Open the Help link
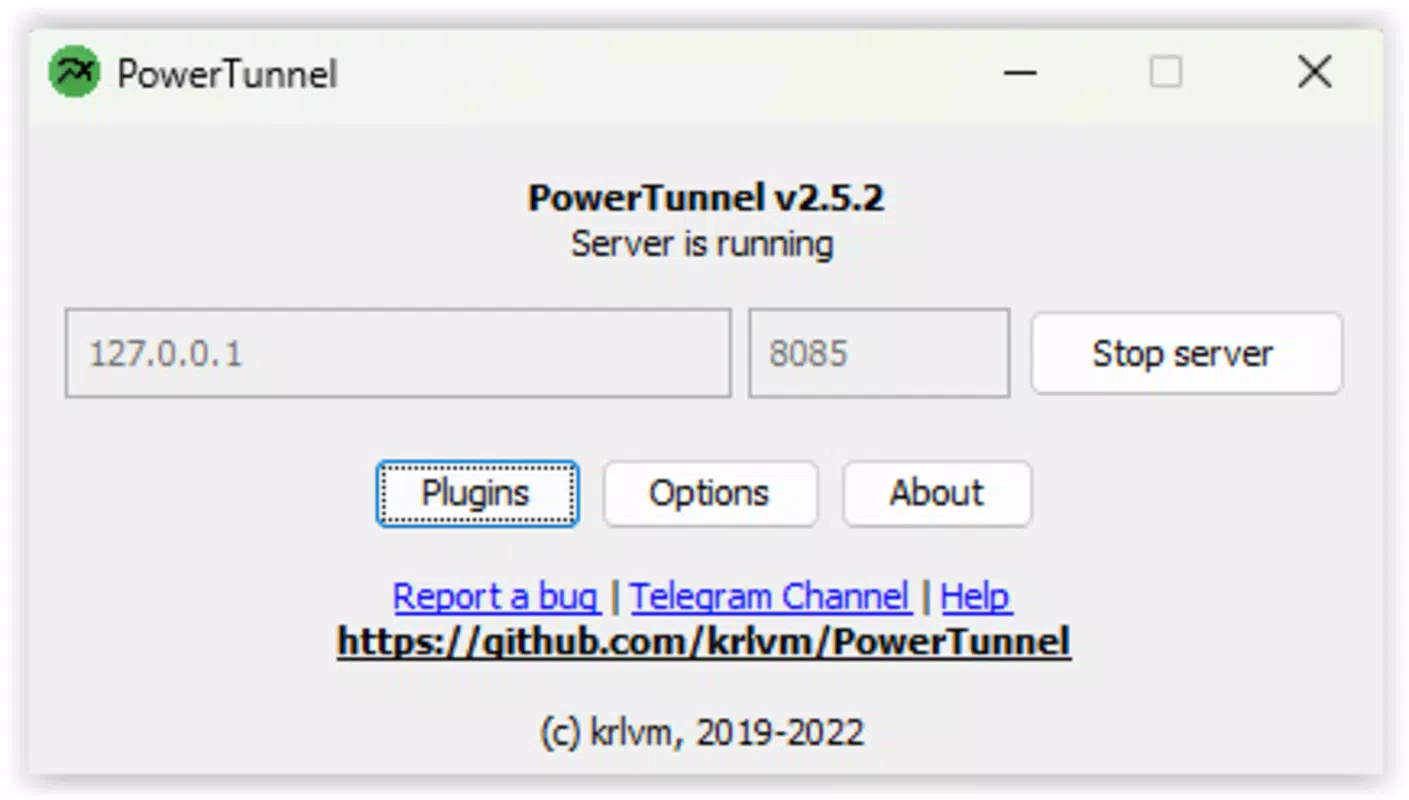Image resolution: width=1409 pixels, height=800 pixels. [x=976, y=597]
